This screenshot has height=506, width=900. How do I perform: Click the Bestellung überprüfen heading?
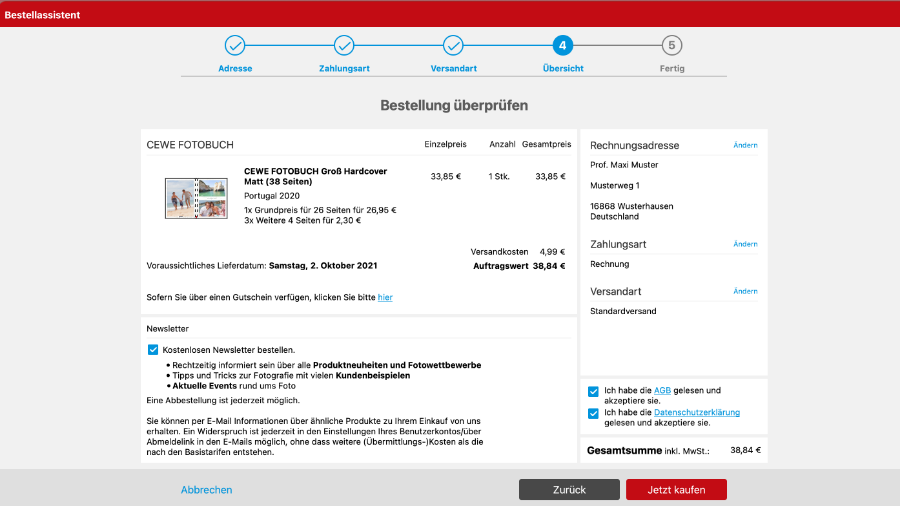point(454,105)
